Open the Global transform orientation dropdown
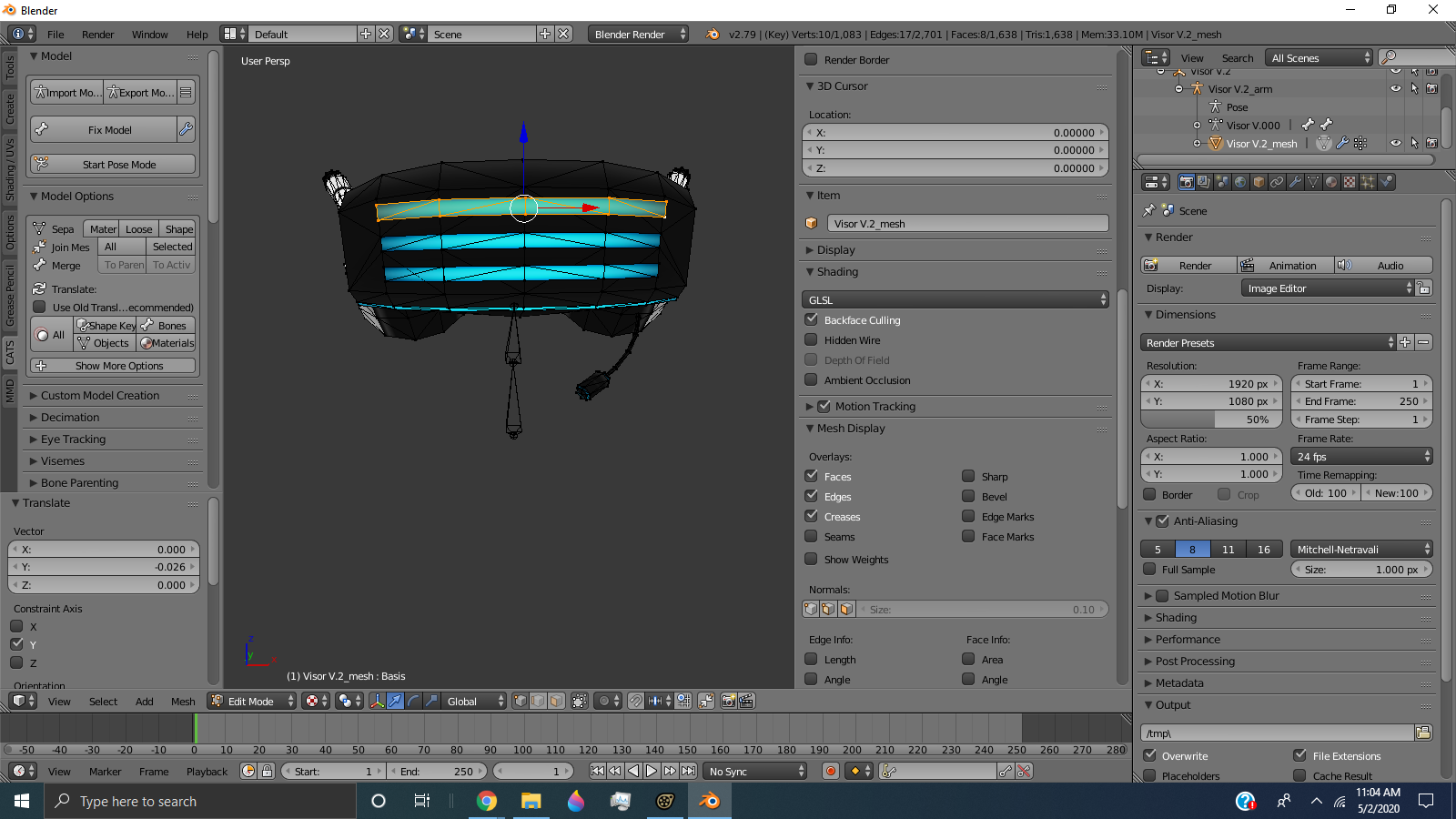Viewport: 1456px width, 819px height. click(x=473, y=701)
